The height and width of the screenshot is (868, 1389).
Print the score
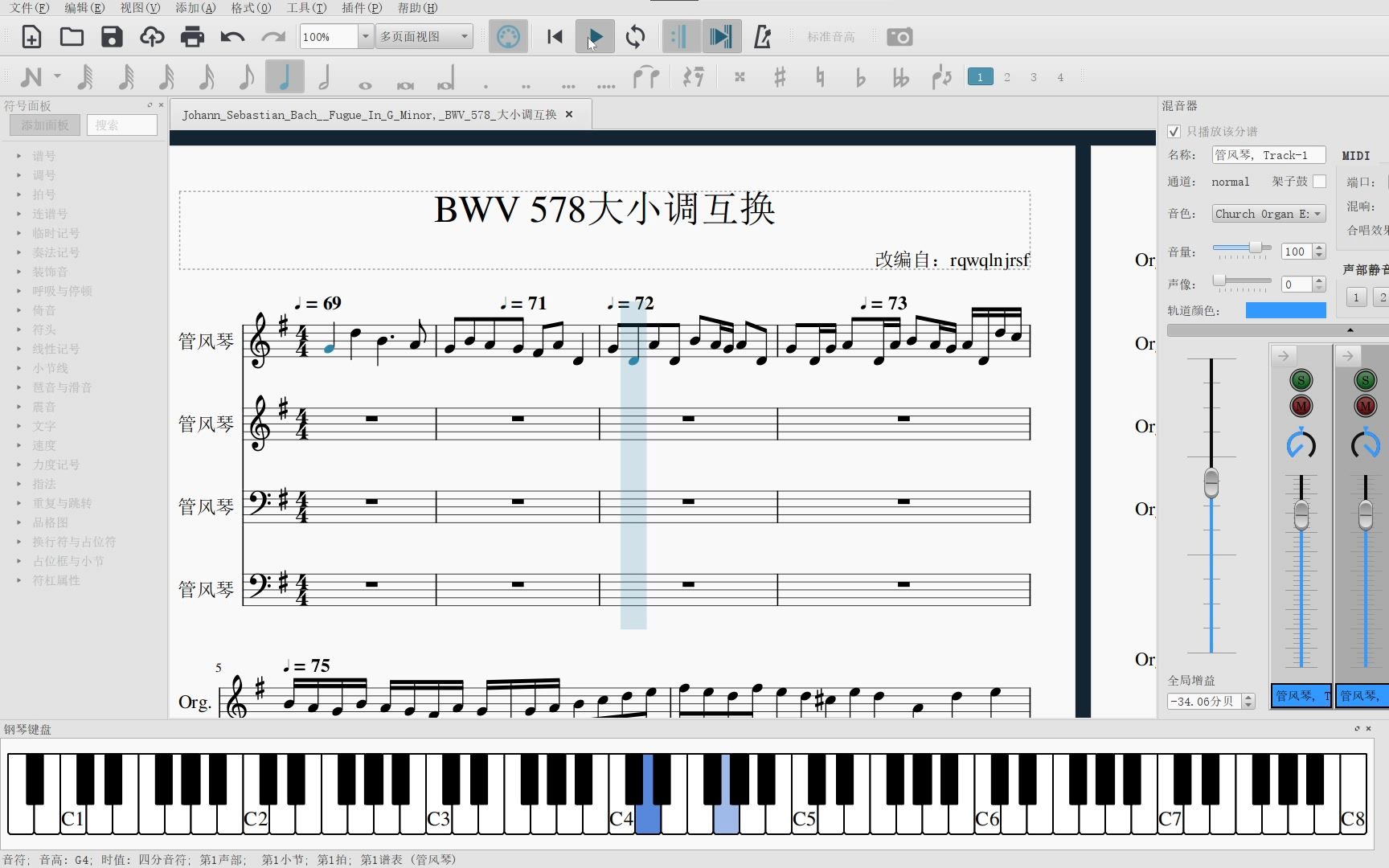coord(192,37)
